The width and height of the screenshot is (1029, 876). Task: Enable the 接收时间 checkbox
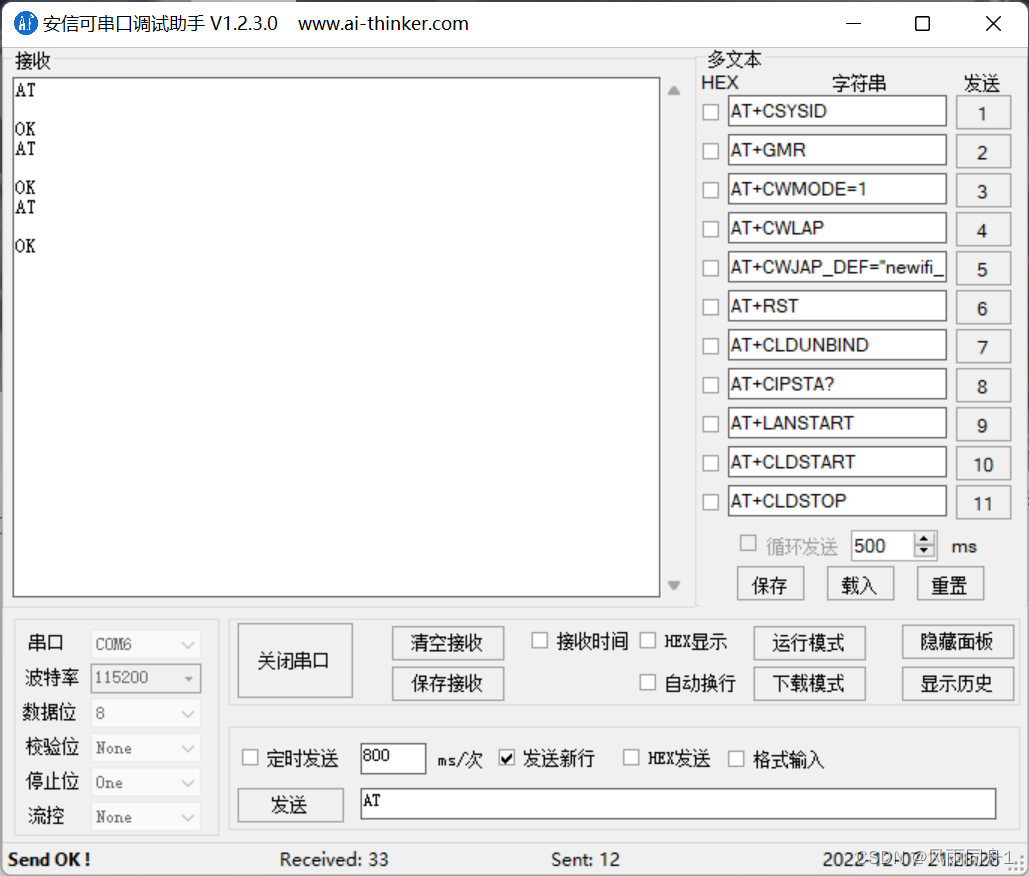click(x=539, y=640)
